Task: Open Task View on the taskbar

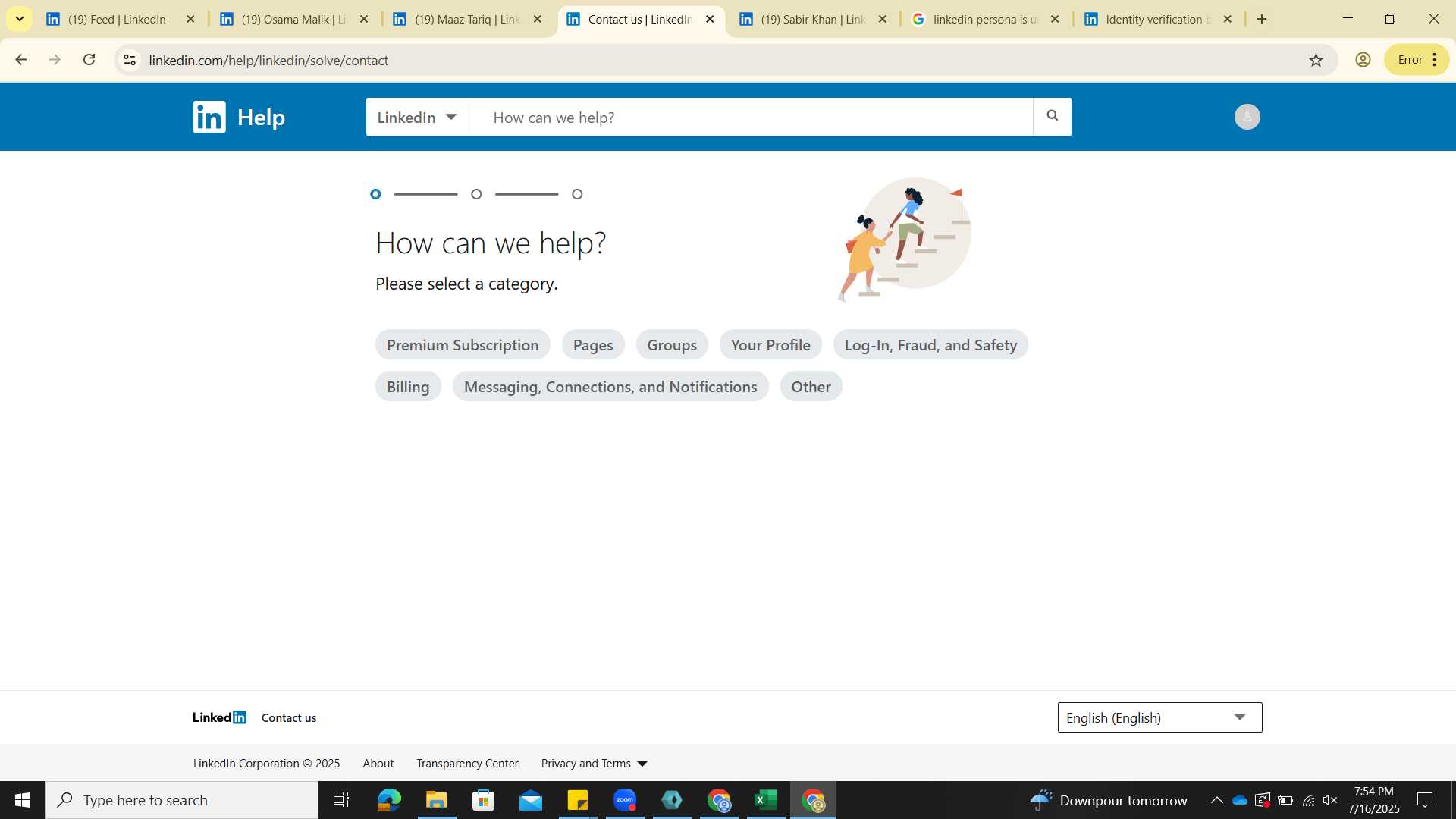Action: point(341,800)
